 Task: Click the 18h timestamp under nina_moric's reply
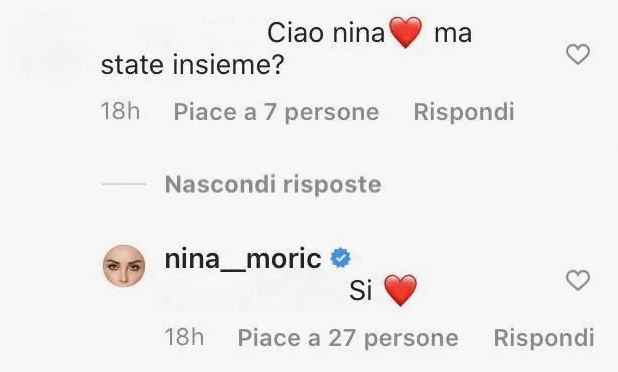(184, 337)
